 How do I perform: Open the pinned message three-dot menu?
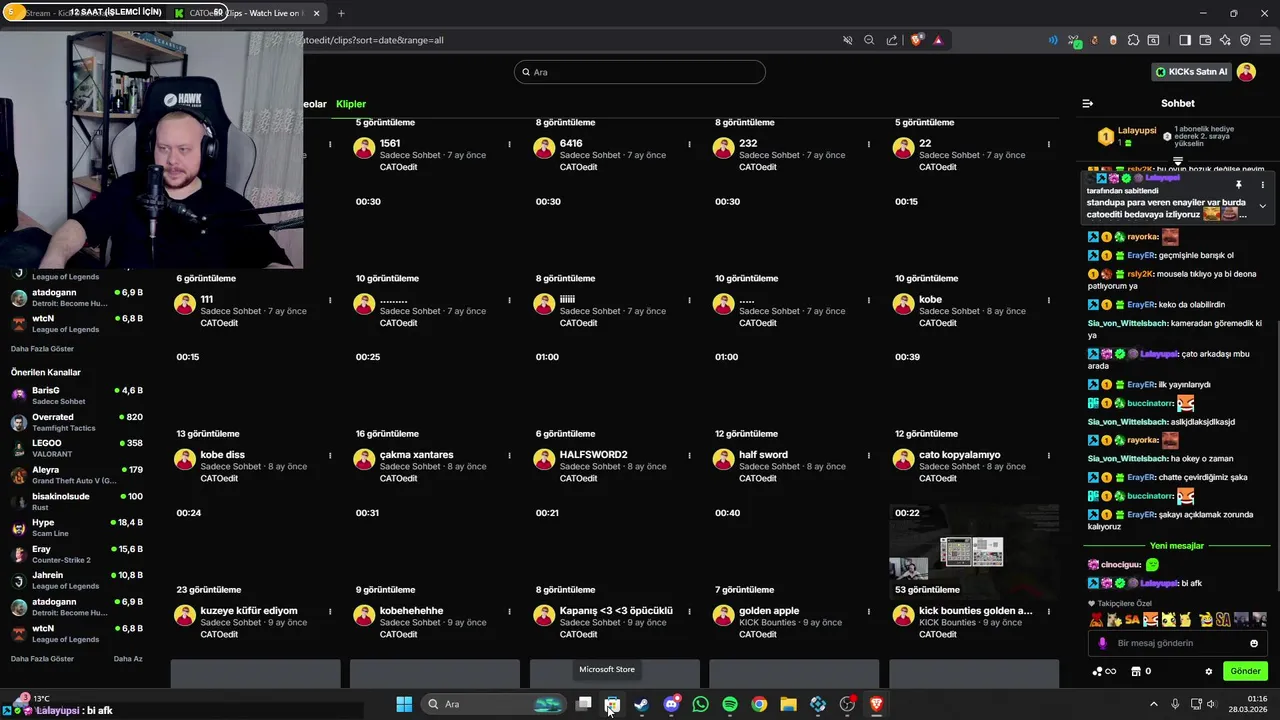(x=1262, y=185)
